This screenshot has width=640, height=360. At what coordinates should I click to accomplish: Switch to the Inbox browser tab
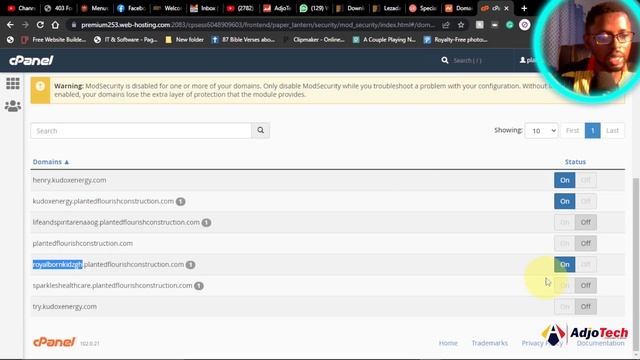[x=204, y=8]
